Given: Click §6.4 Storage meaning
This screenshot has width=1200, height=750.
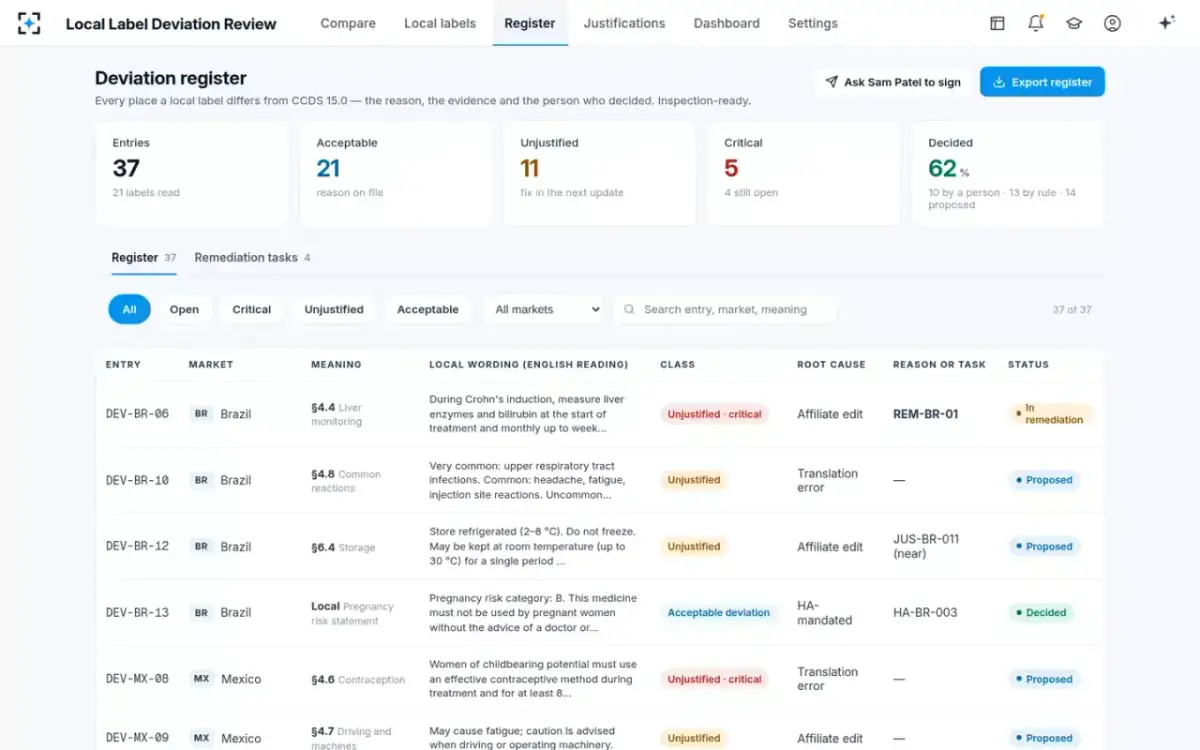Looking at the screenshot, I should coord(343,547).
